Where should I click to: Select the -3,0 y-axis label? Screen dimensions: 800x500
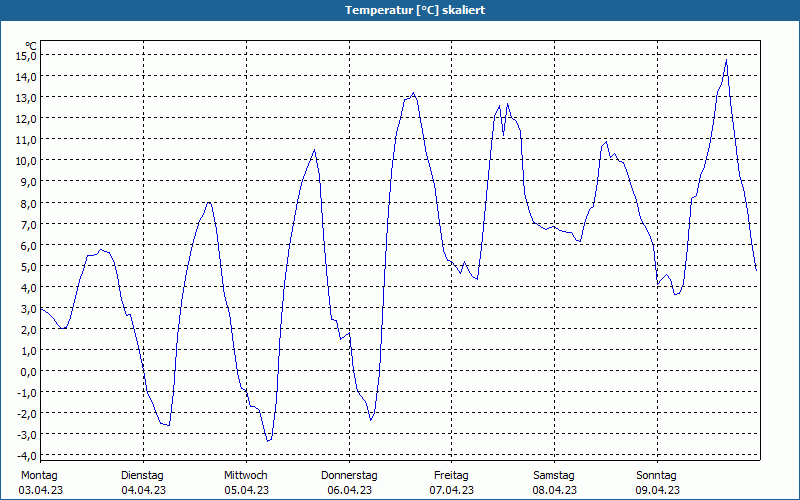28,435
